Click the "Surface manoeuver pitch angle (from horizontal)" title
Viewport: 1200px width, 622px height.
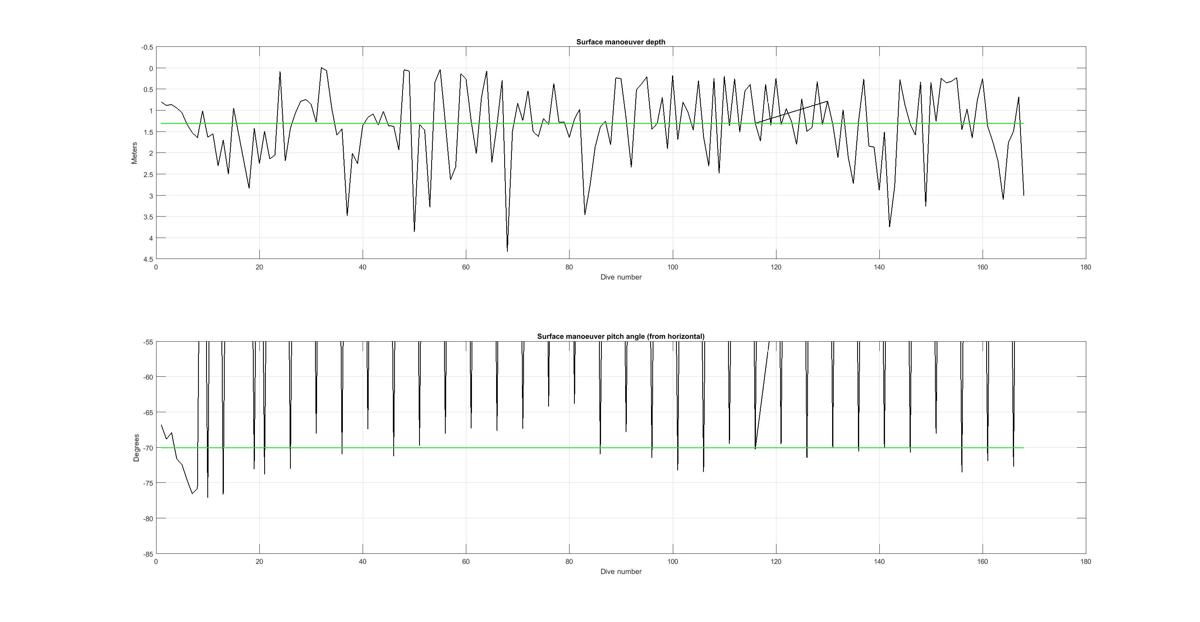[x=621, y=336]
